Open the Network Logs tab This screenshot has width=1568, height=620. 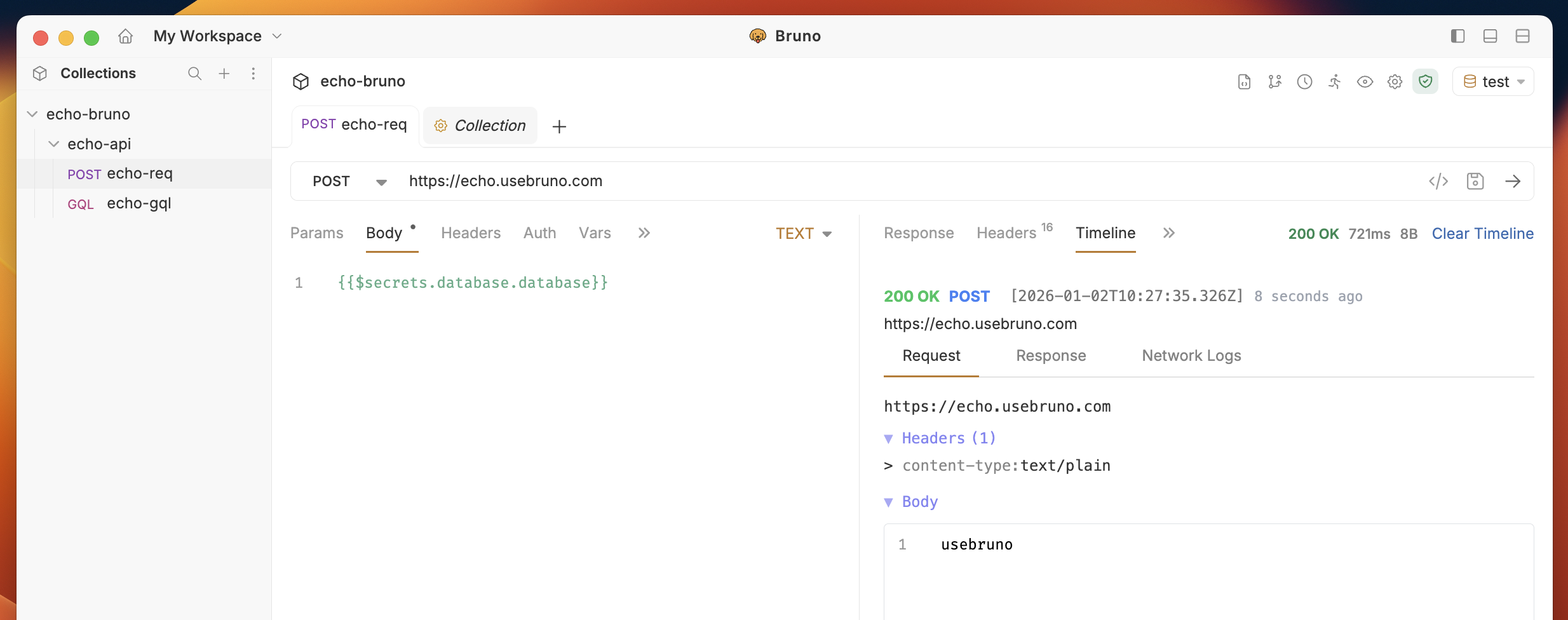[x=1191, y=356]
